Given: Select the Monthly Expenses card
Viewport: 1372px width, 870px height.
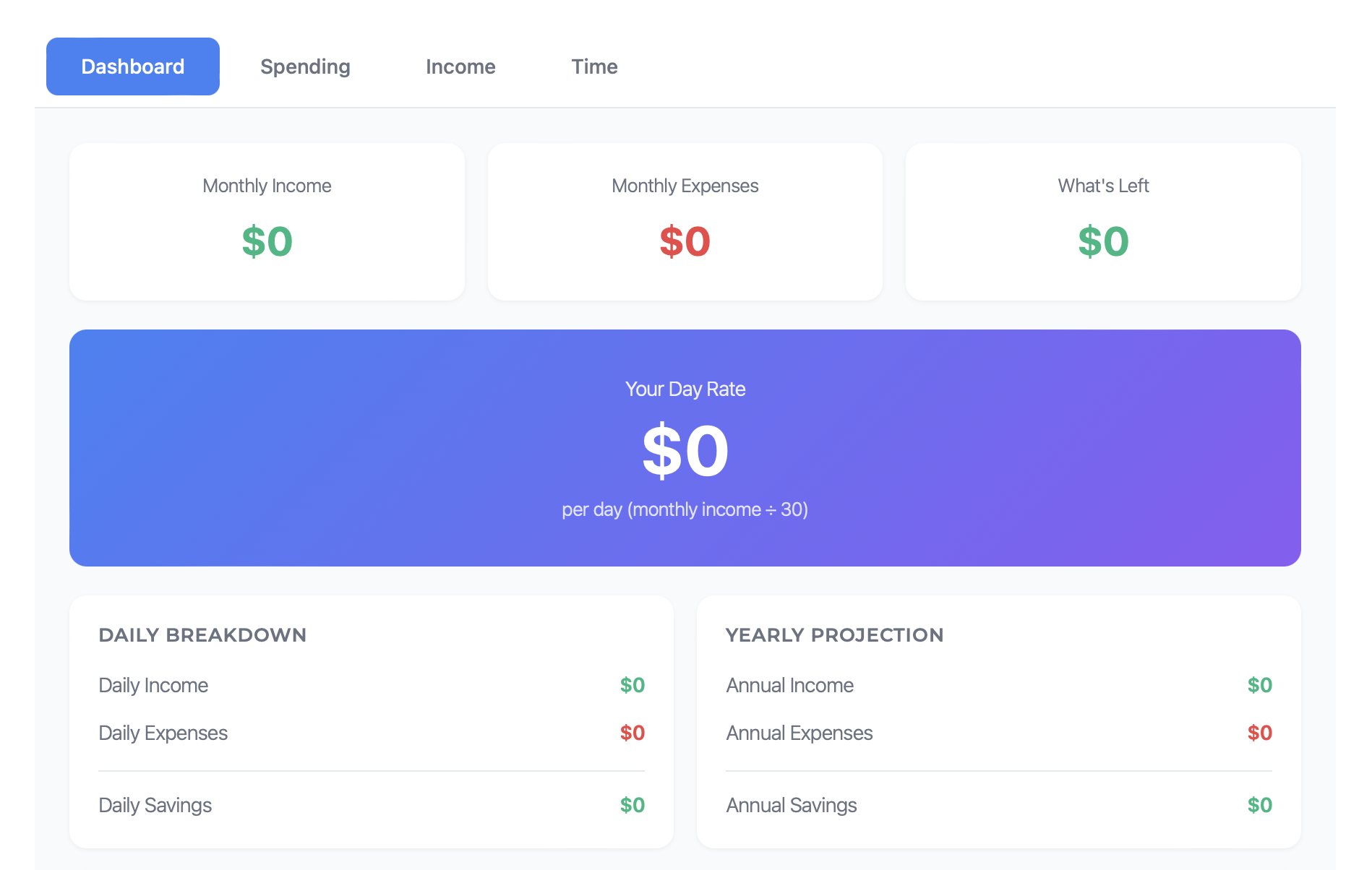Looking at the screenshot, I should pyautogui.click(x=685, y=222).
